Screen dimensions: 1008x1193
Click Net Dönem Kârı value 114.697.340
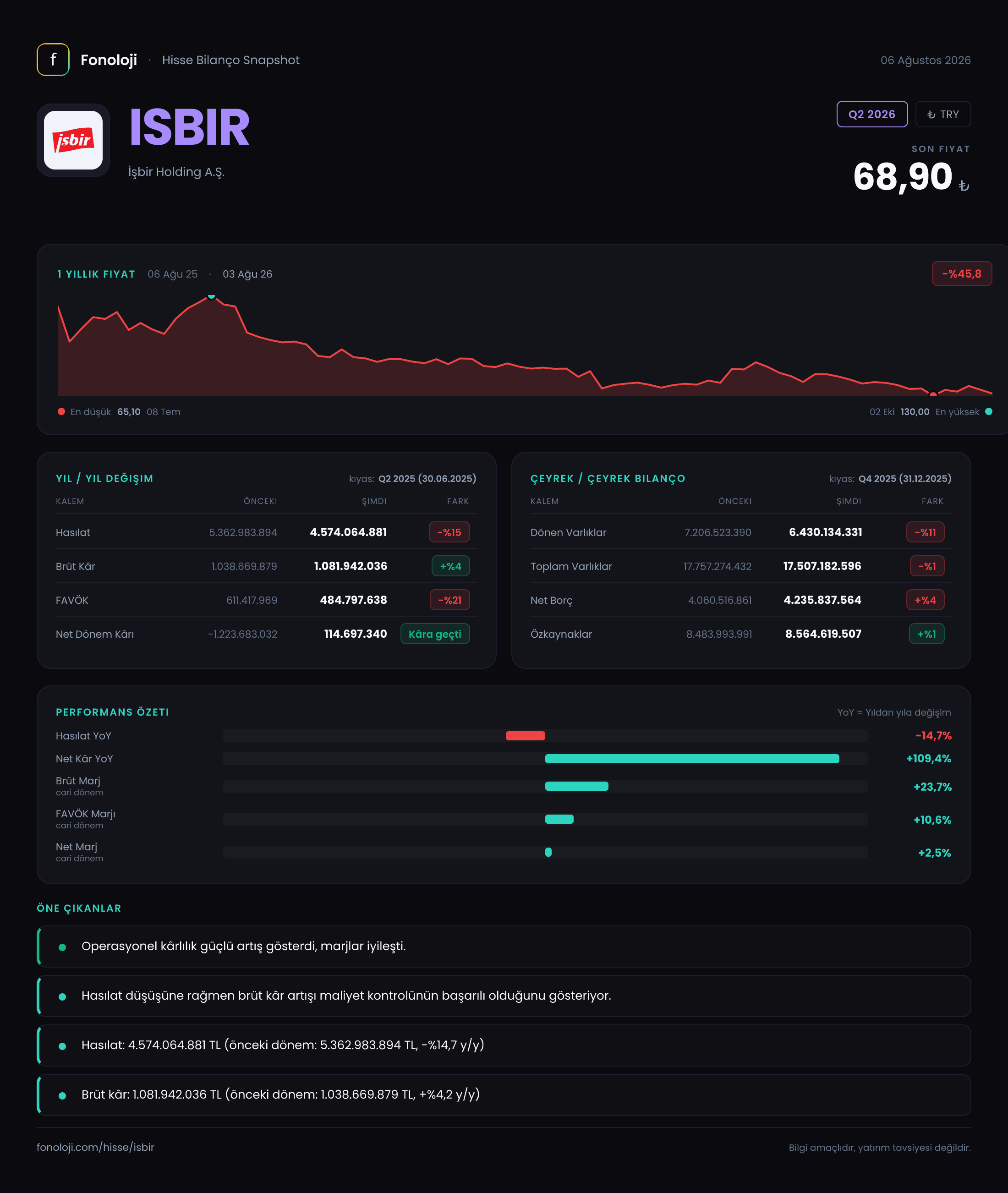click(x=356, y=634)
